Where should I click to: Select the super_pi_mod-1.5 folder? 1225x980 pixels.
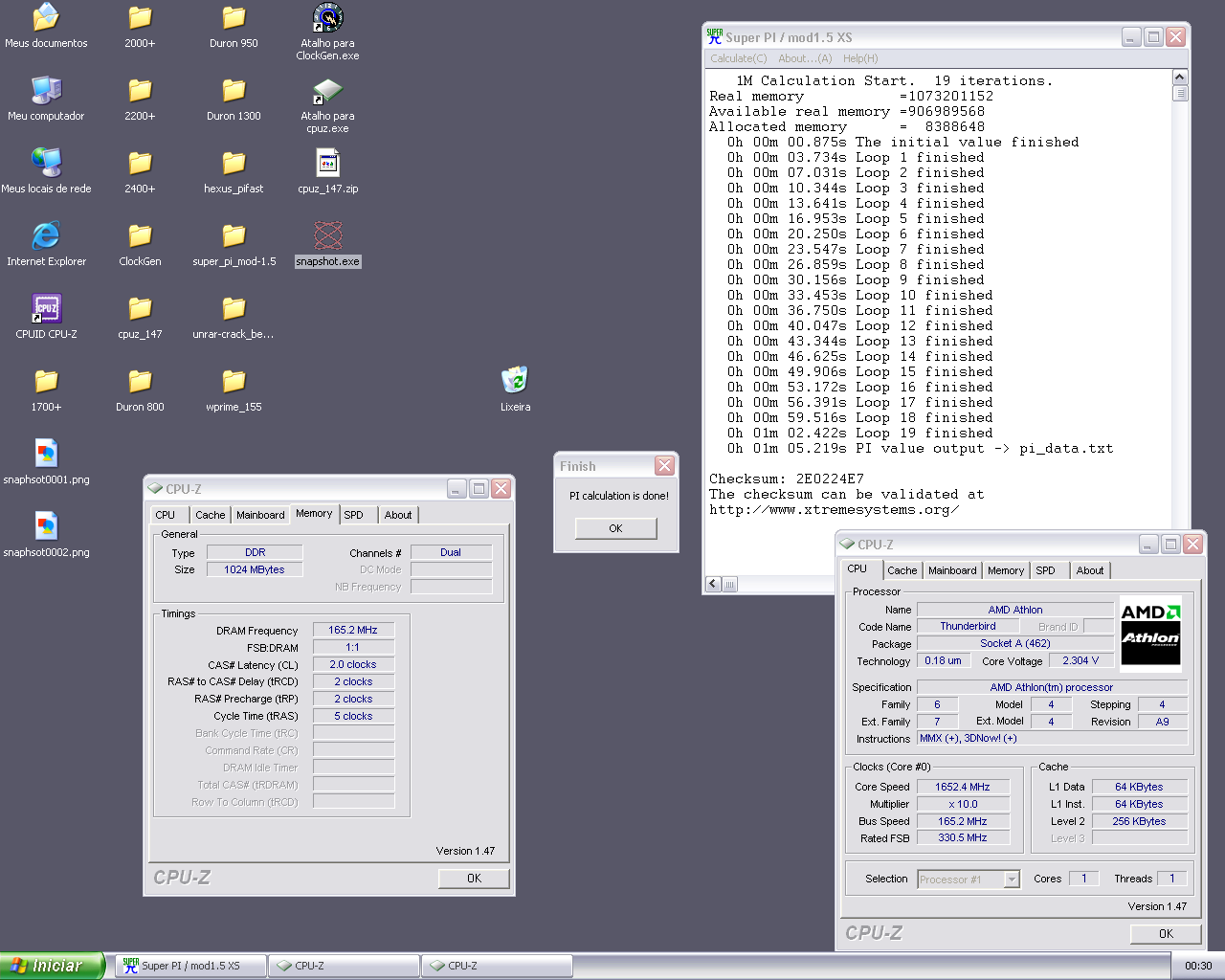coord(234,244)
